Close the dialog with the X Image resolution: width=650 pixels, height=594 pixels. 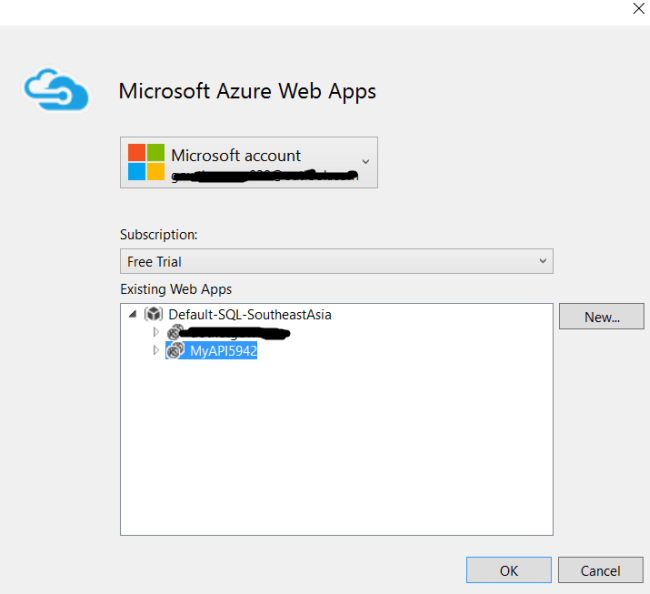tap(638, 8)
